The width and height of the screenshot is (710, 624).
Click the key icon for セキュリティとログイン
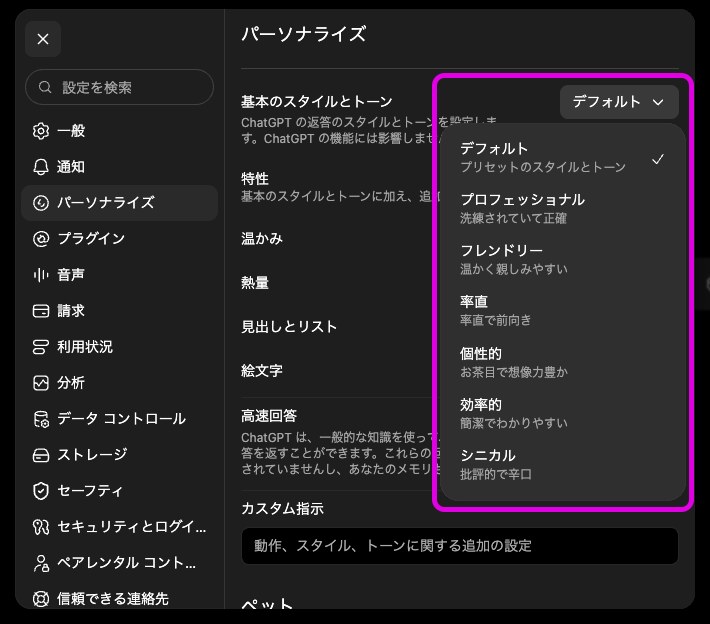point(41,527)
